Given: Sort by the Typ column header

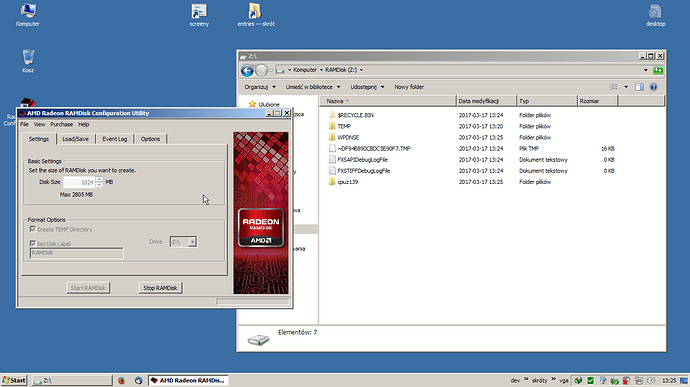Looking at the screenshot, I should point(547,101).
